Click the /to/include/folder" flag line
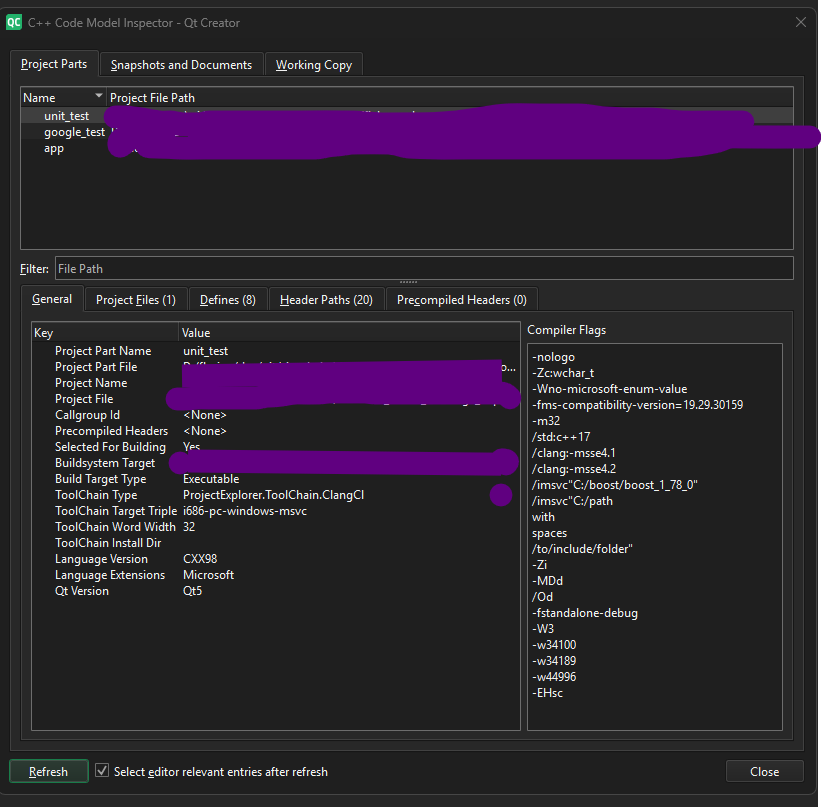The width and height of the screenshot is (821, 807). [582, 549]
